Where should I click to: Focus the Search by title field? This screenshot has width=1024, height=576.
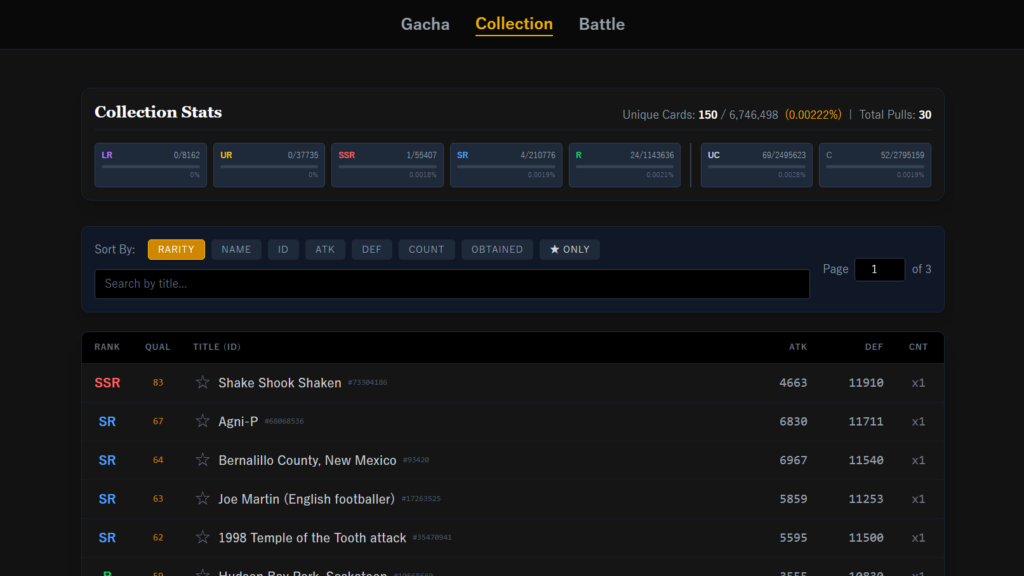pyautogui.click(x=451, y=284)
